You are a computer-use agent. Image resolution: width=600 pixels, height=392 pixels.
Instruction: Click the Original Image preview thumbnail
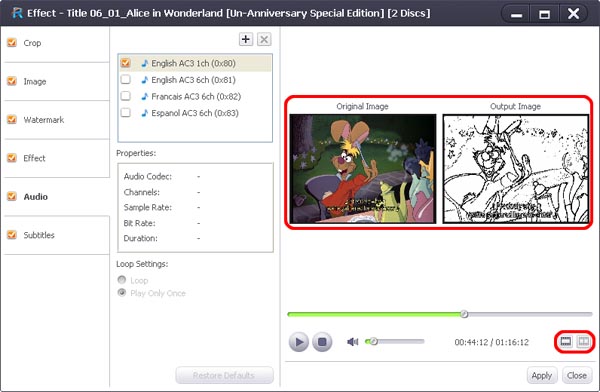363,168
